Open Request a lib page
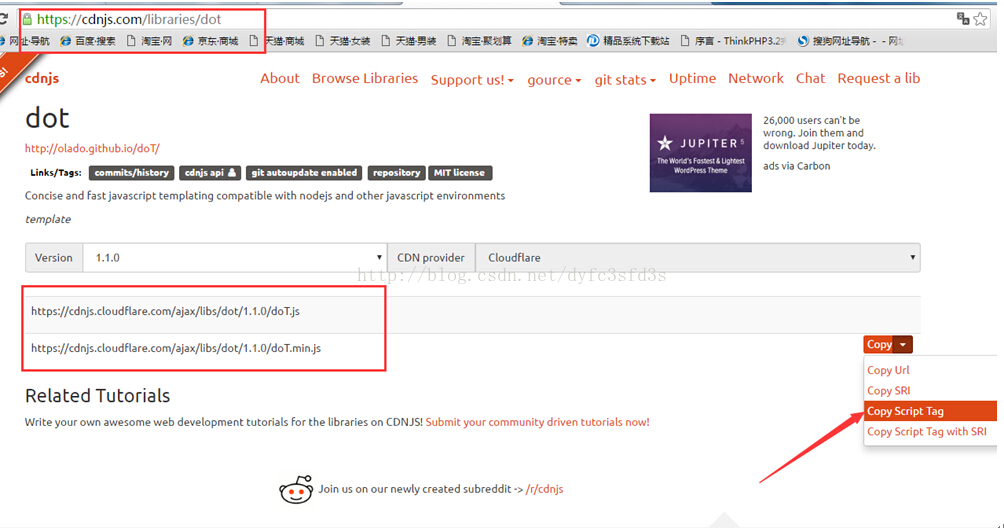 point(878,78)
